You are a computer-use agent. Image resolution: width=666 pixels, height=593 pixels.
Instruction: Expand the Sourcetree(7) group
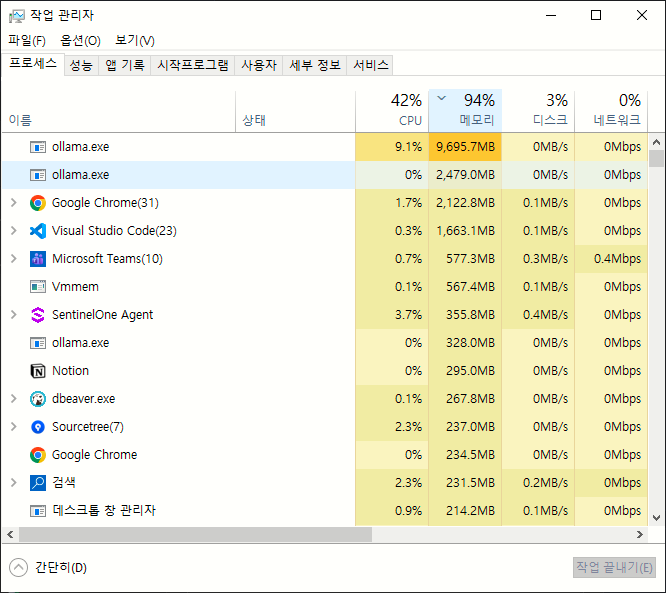[14, 427]
